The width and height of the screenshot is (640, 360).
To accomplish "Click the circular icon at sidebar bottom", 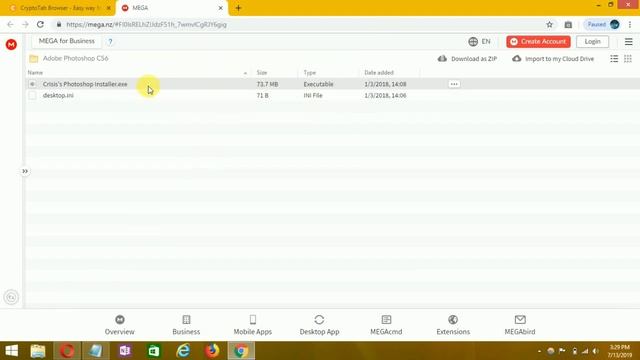I will [11, 297].
